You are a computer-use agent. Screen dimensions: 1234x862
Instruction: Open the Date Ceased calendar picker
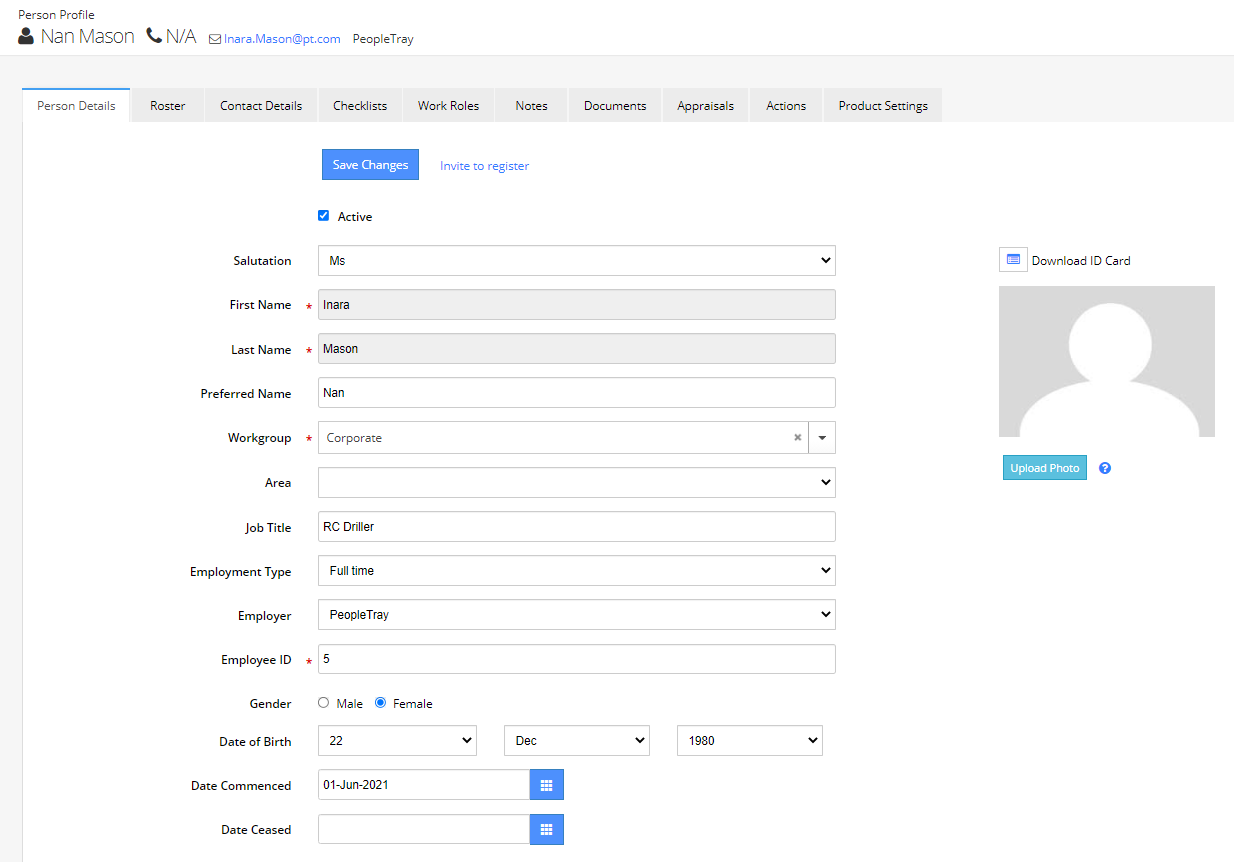click(x=546, y=829)
